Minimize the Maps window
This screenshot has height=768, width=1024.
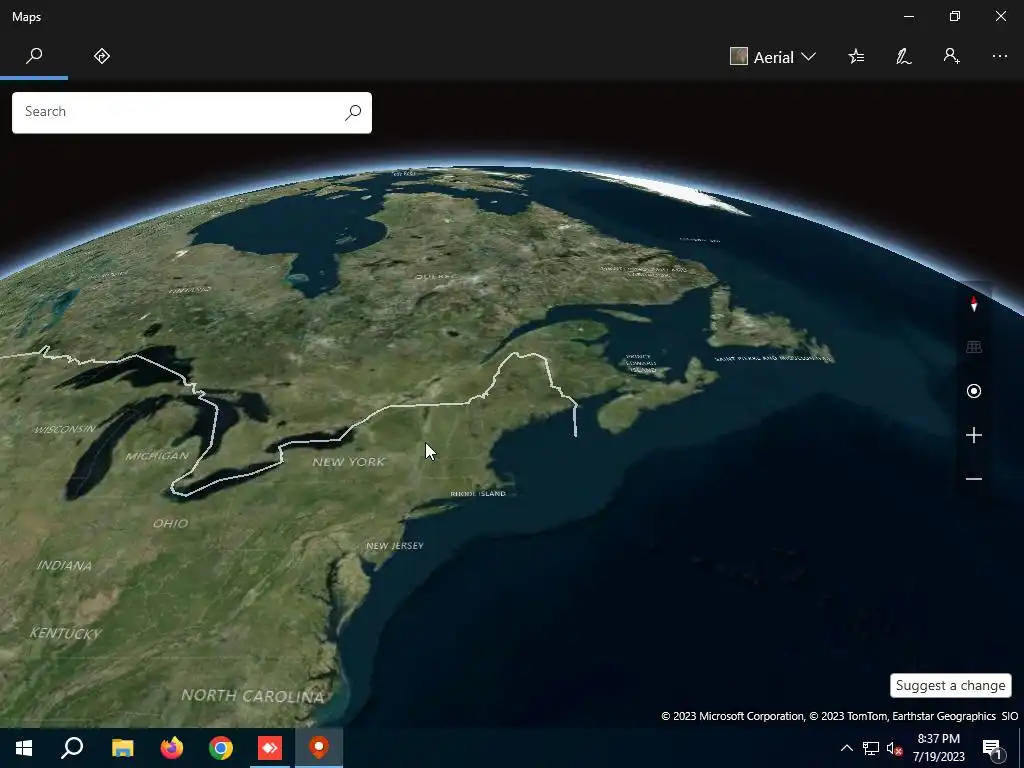click(908, 16)
